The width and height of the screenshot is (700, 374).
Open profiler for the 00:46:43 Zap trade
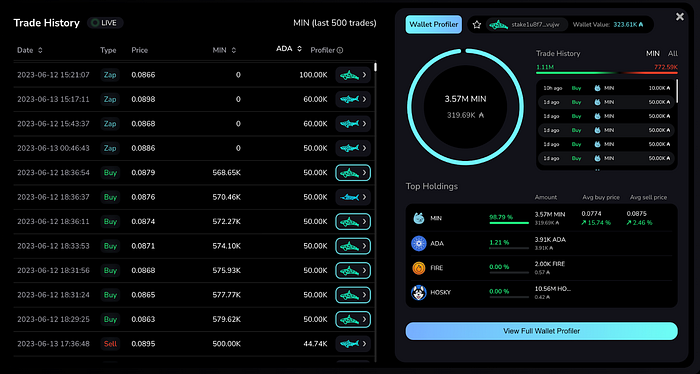click(353, 148)
